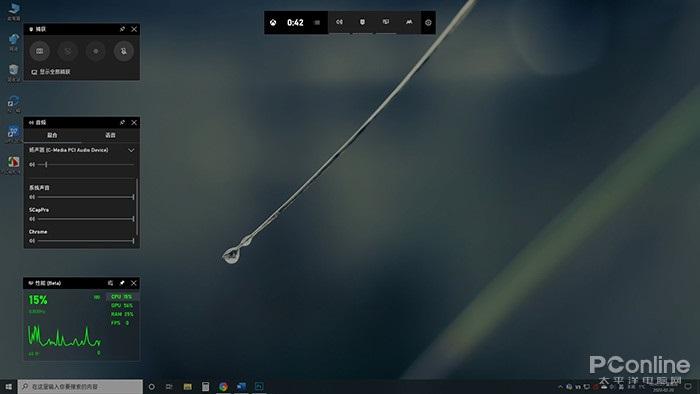Adjust the master speaker volume slider
Image resolution: width=700 pixels, height=394 pixels.
[x=86, y=165]
